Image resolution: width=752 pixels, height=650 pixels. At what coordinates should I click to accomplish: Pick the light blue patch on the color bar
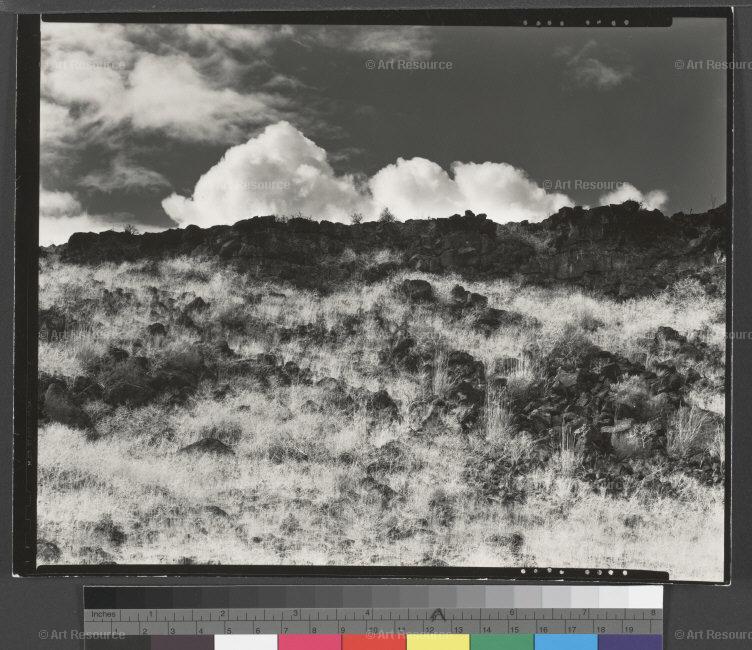click(x=566, y=642)
